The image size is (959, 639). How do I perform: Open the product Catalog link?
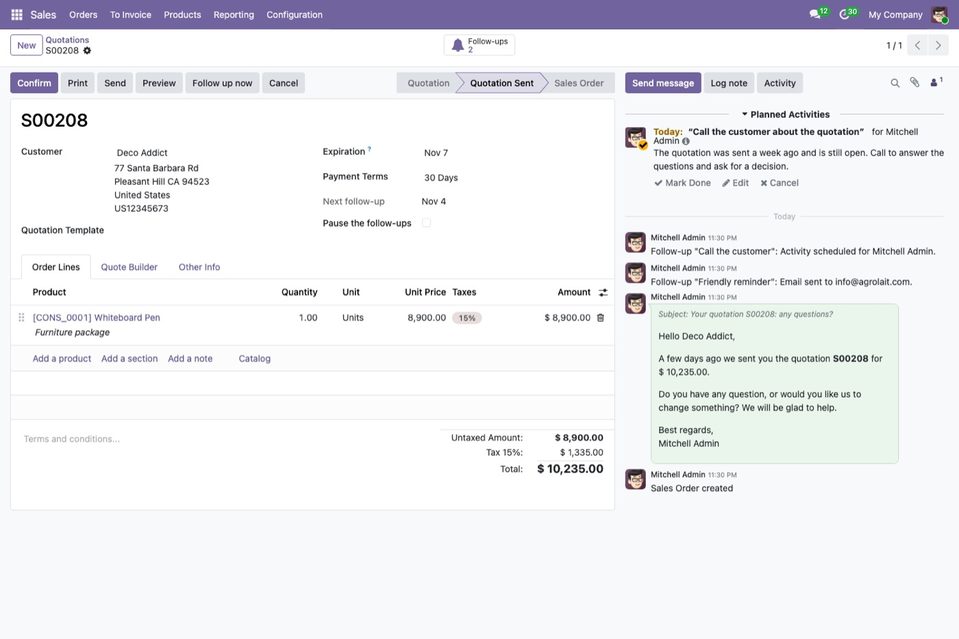(254, 359)
